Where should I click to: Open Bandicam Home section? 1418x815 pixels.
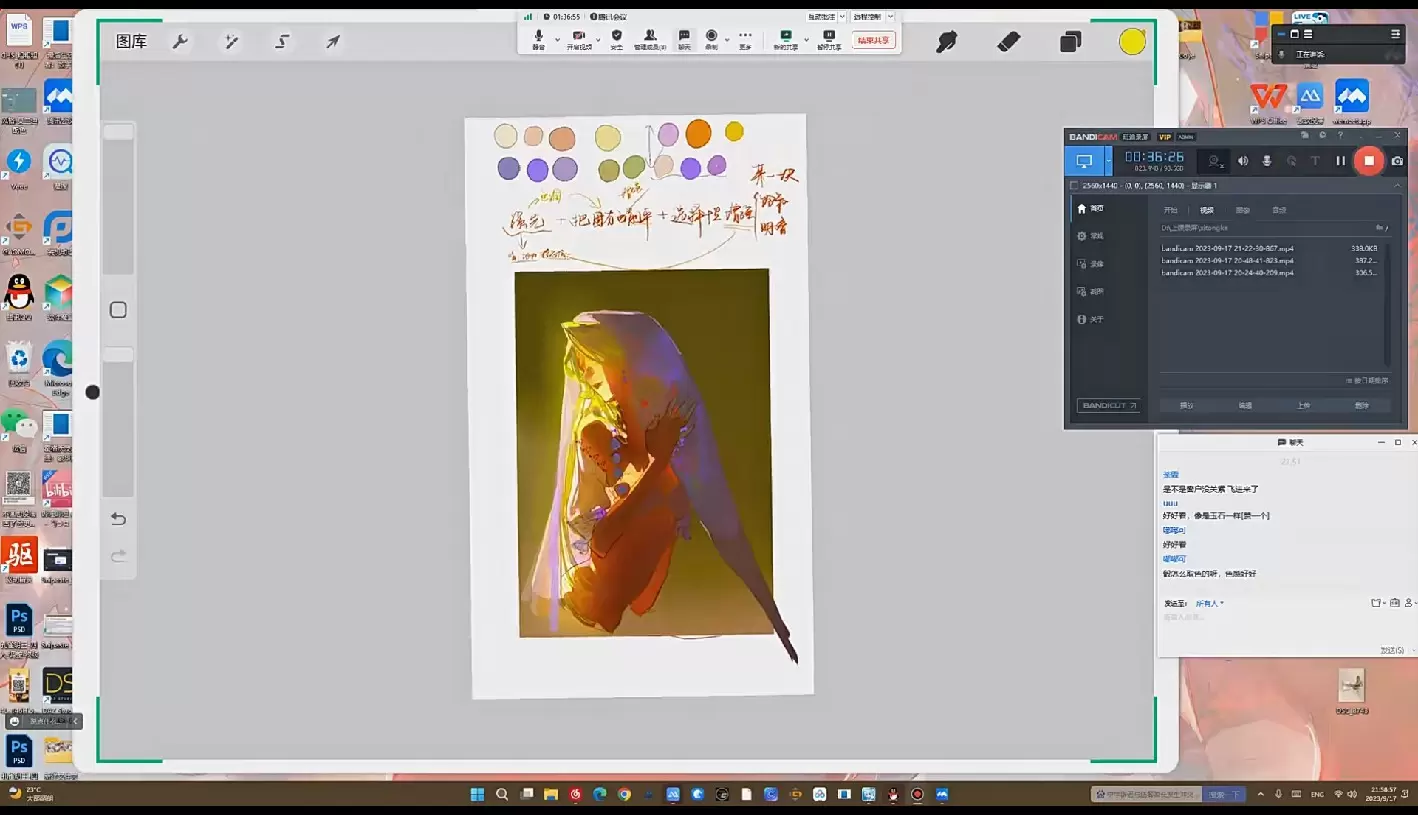coord(1090,209)
